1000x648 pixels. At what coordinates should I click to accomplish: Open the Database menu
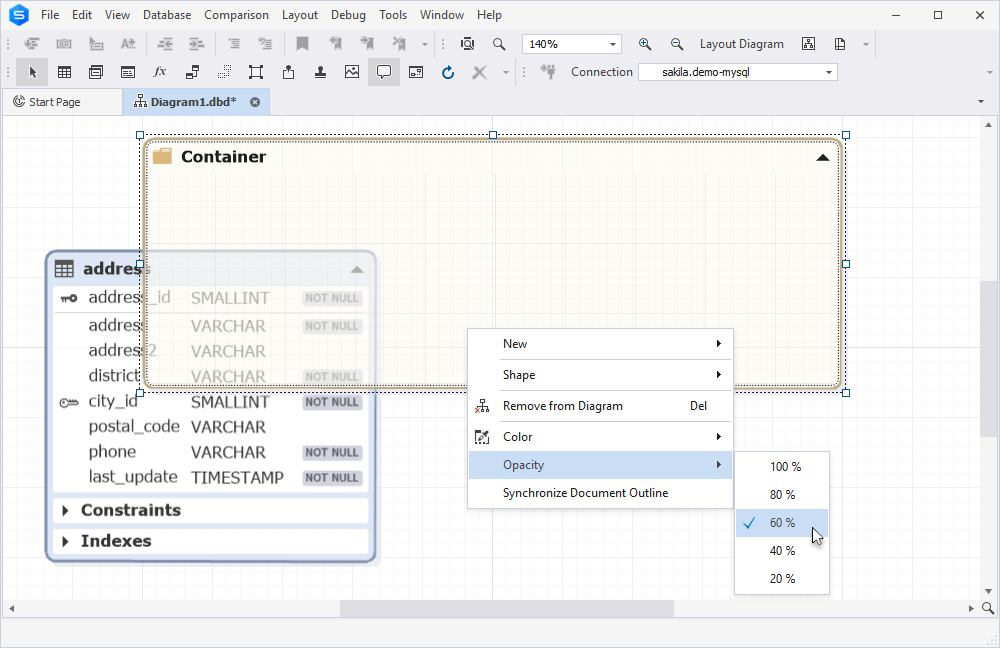pos(166,15)
